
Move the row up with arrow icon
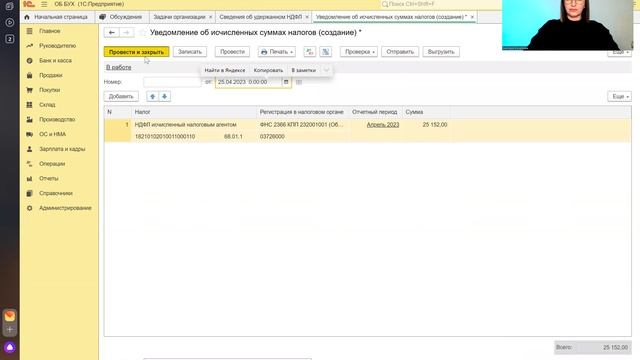(152, 96)
